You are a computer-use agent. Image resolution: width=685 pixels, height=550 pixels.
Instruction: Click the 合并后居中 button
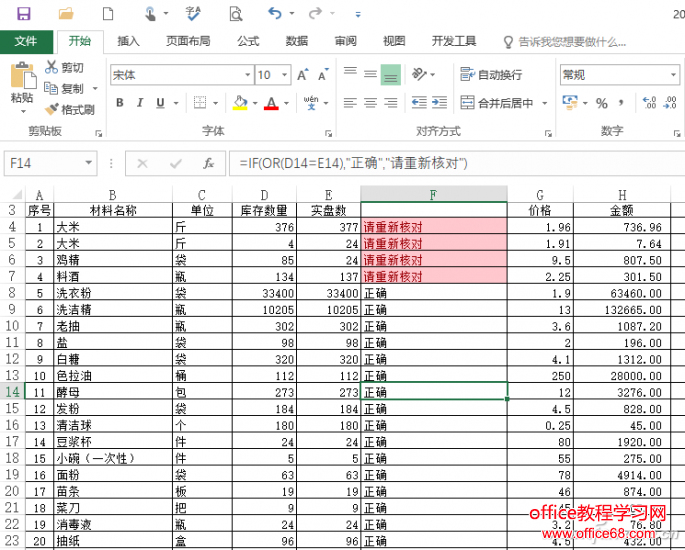point(497,103)
